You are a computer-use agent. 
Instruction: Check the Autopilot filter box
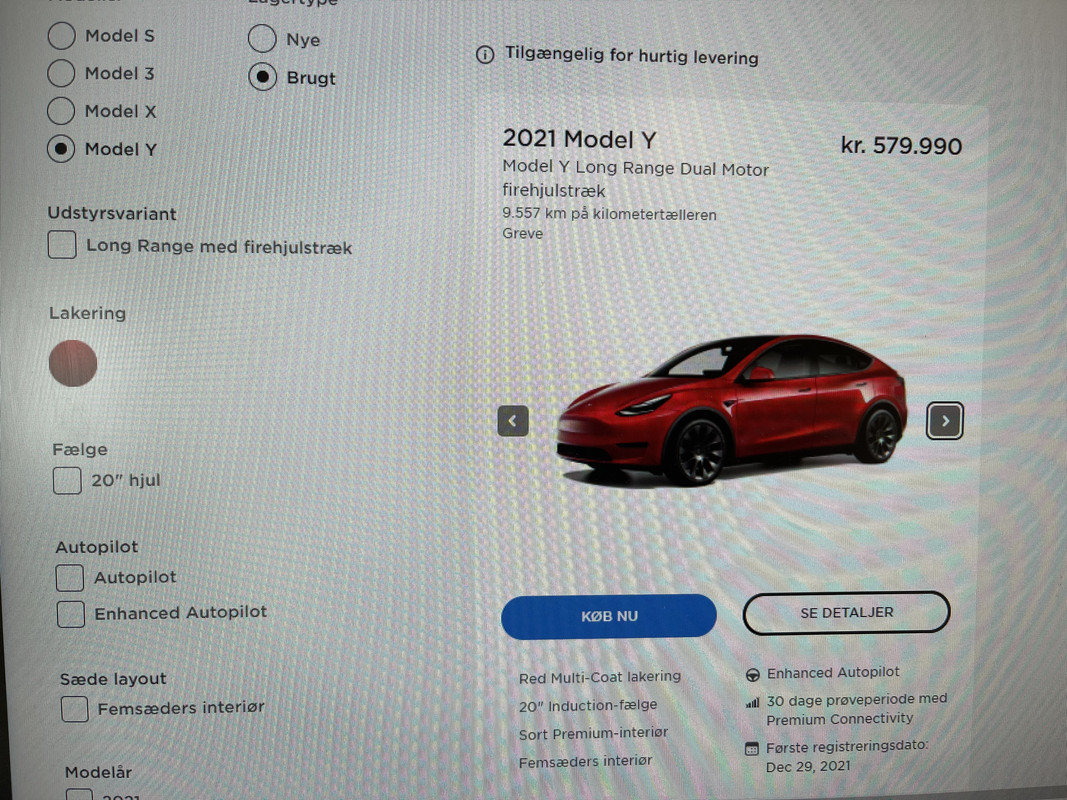69,578
